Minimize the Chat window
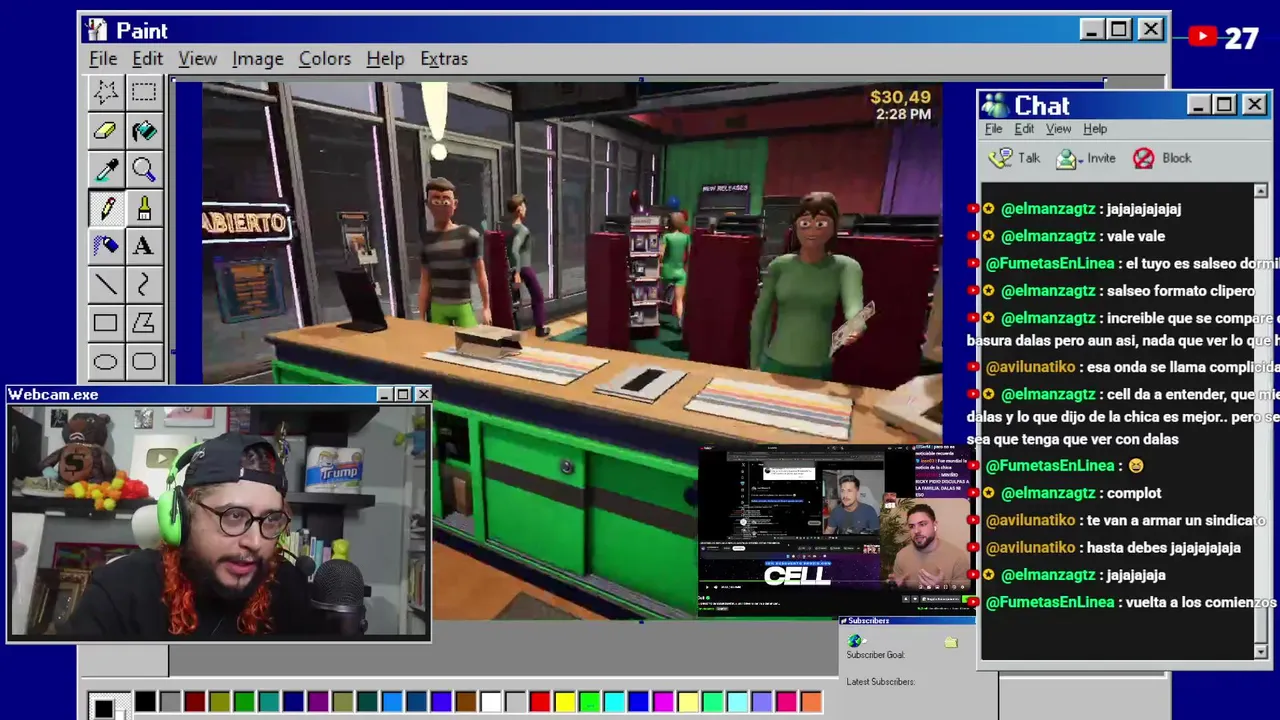The height and width of the screenshot is (720, 1280). [x=1198, y=105]
